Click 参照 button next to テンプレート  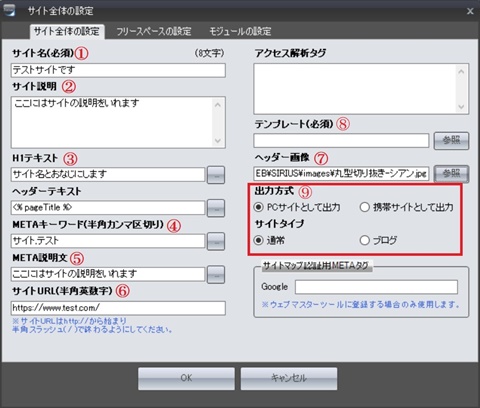pos(451,141)
